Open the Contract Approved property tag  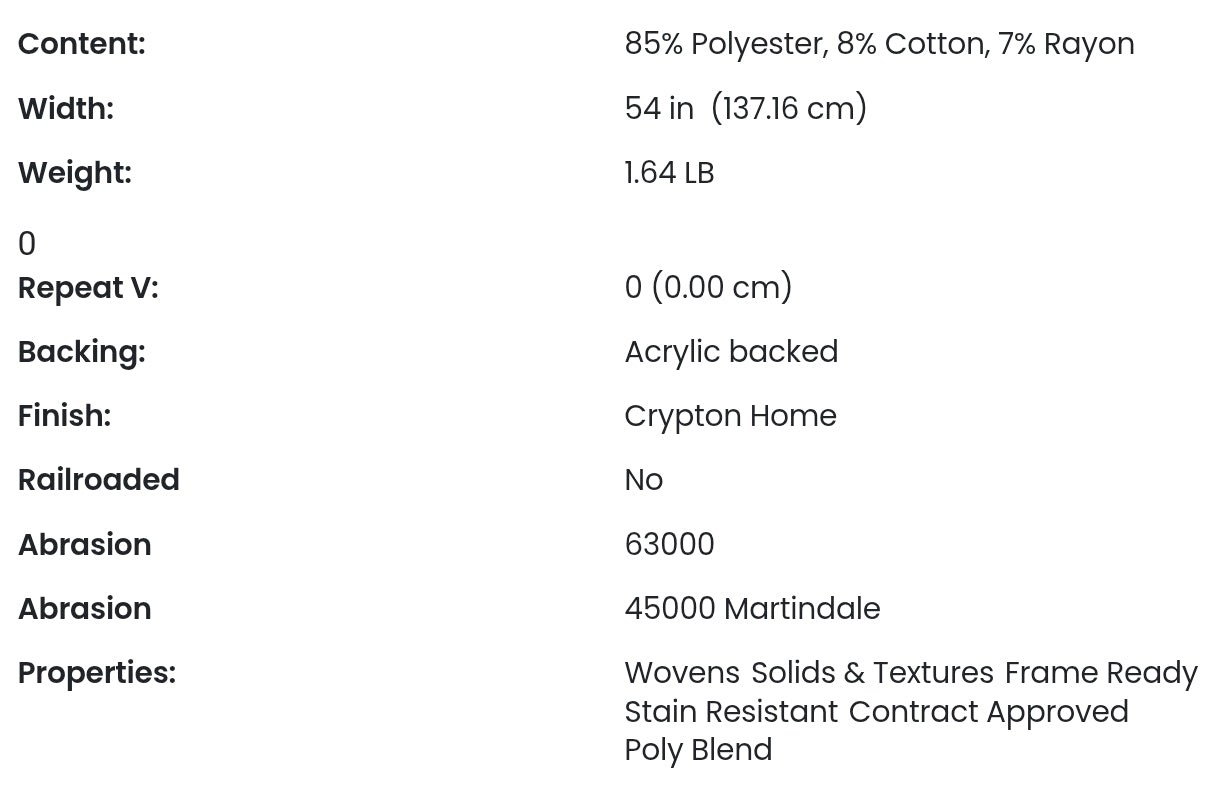click(988, 712)
